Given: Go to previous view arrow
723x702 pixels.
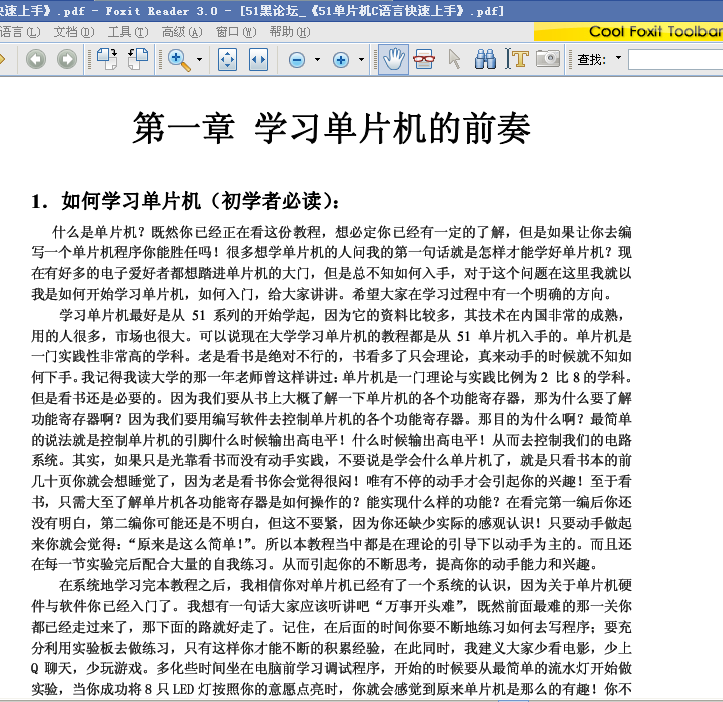Looking at the screenshot, I should [x=36, y=59].
